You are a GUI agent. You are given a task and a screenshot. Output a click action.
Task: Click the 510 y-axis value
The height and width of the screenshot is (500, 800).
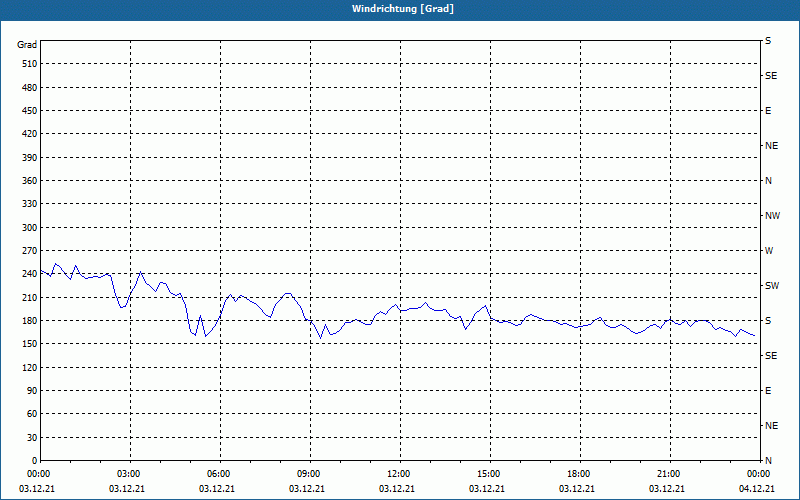(30, 64)
